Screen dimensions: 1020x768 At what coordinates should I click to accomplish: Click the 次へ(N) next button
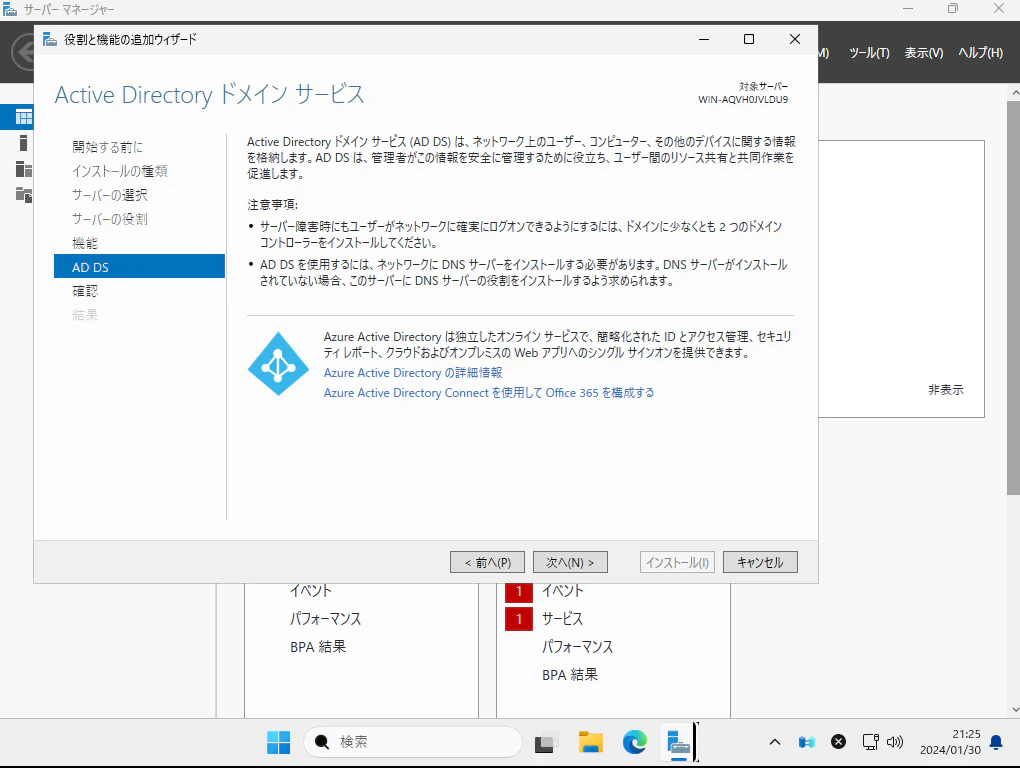click(x=570, y=563)
